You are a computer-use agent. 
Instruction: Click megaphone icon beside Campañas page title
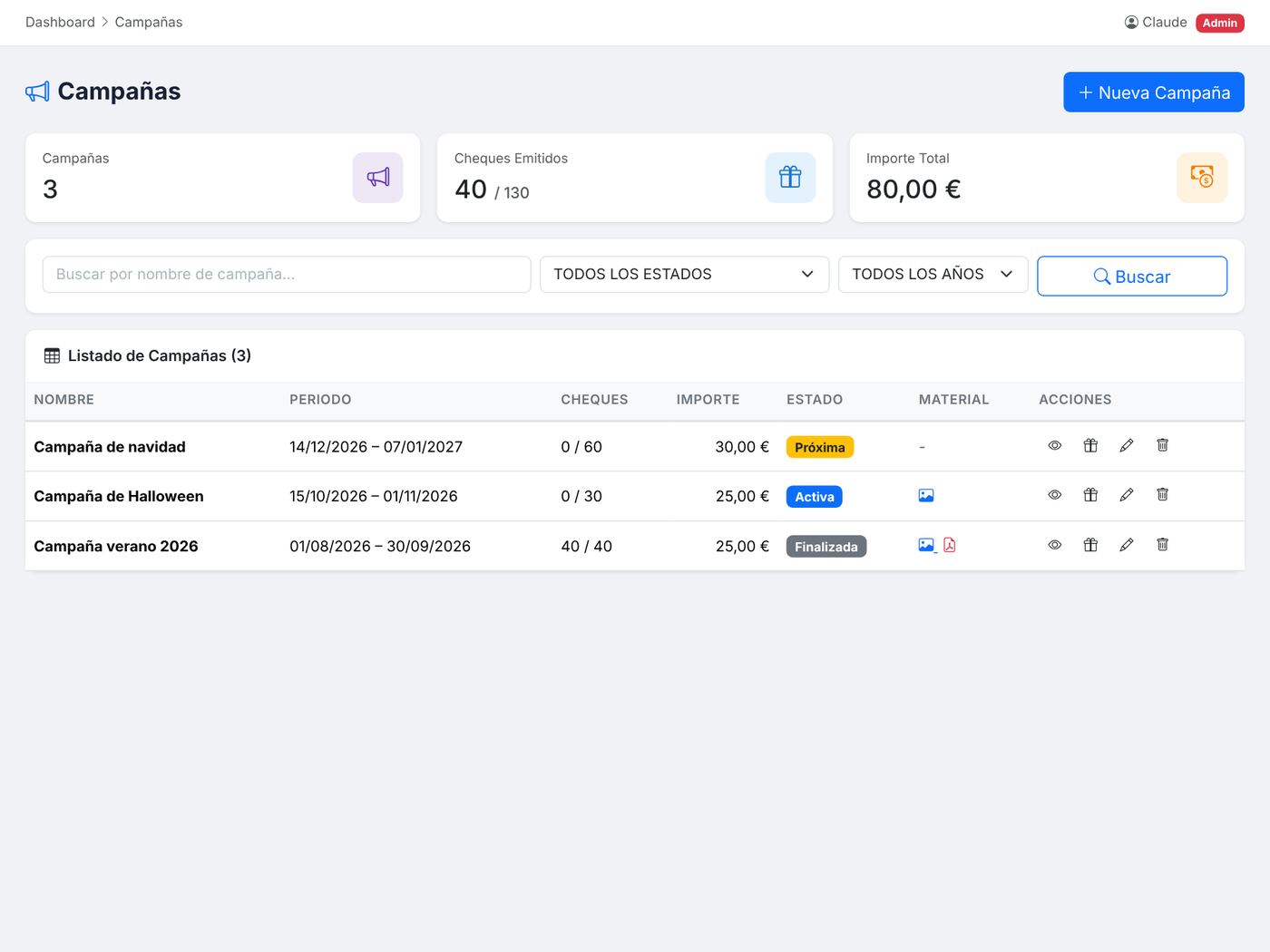[x=37, y=92]
